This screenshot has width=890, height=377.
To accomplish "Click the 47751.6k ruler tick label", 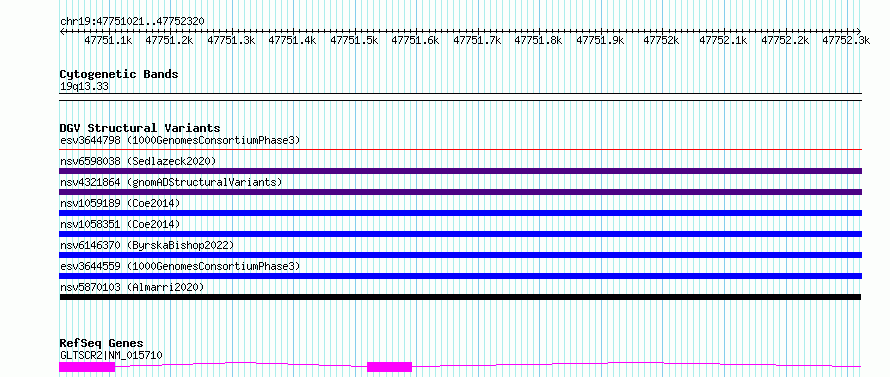I will 416,40.
